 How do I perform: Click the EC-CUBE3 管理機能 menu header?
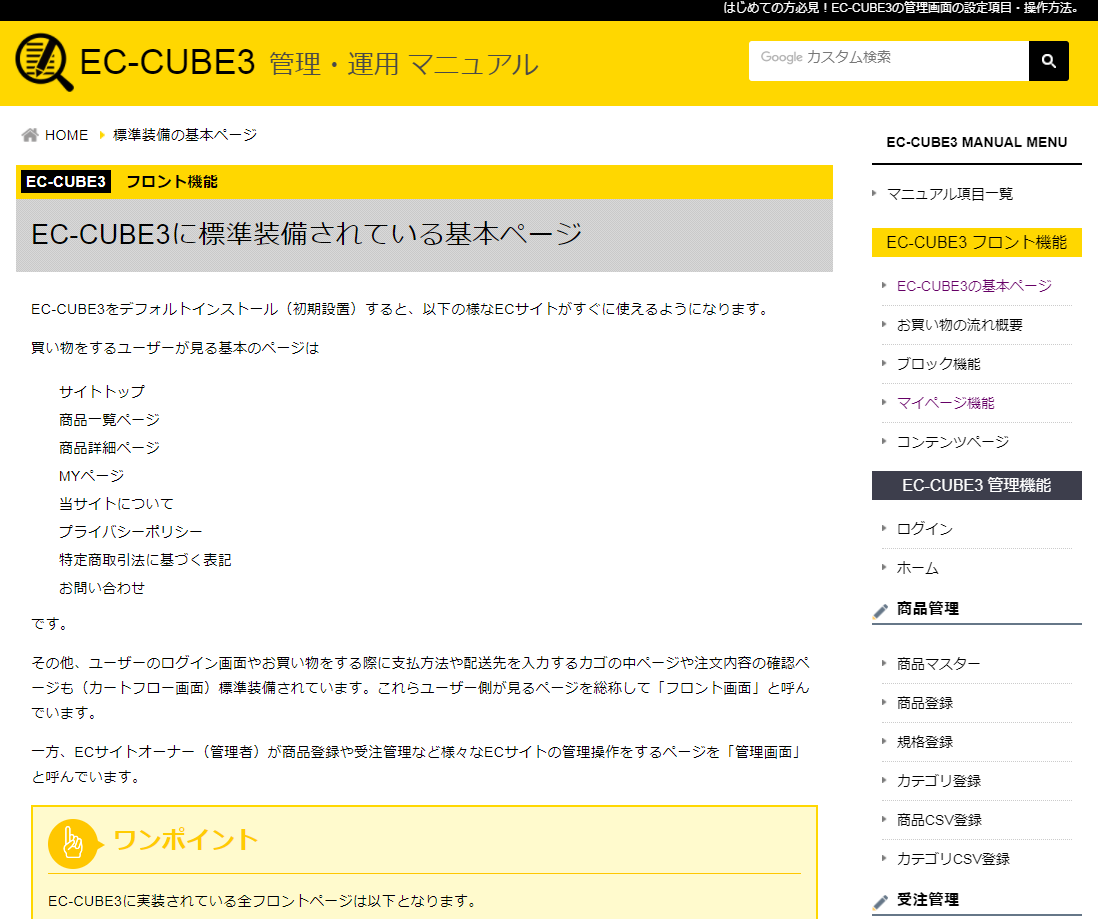[x=976, y=485]
